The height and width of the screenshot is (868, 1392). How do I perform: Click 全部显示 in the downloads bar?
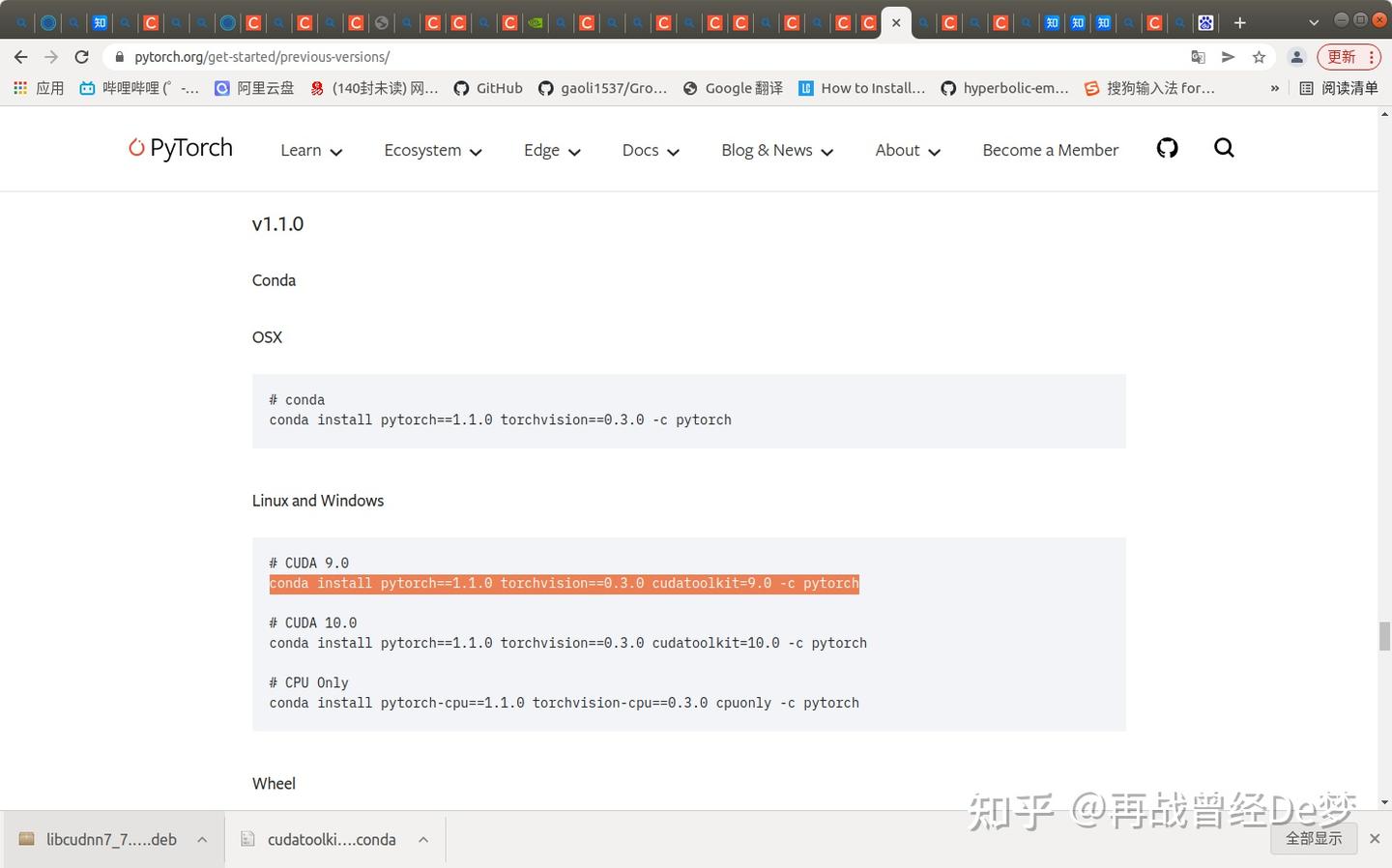click(1315, 839)
